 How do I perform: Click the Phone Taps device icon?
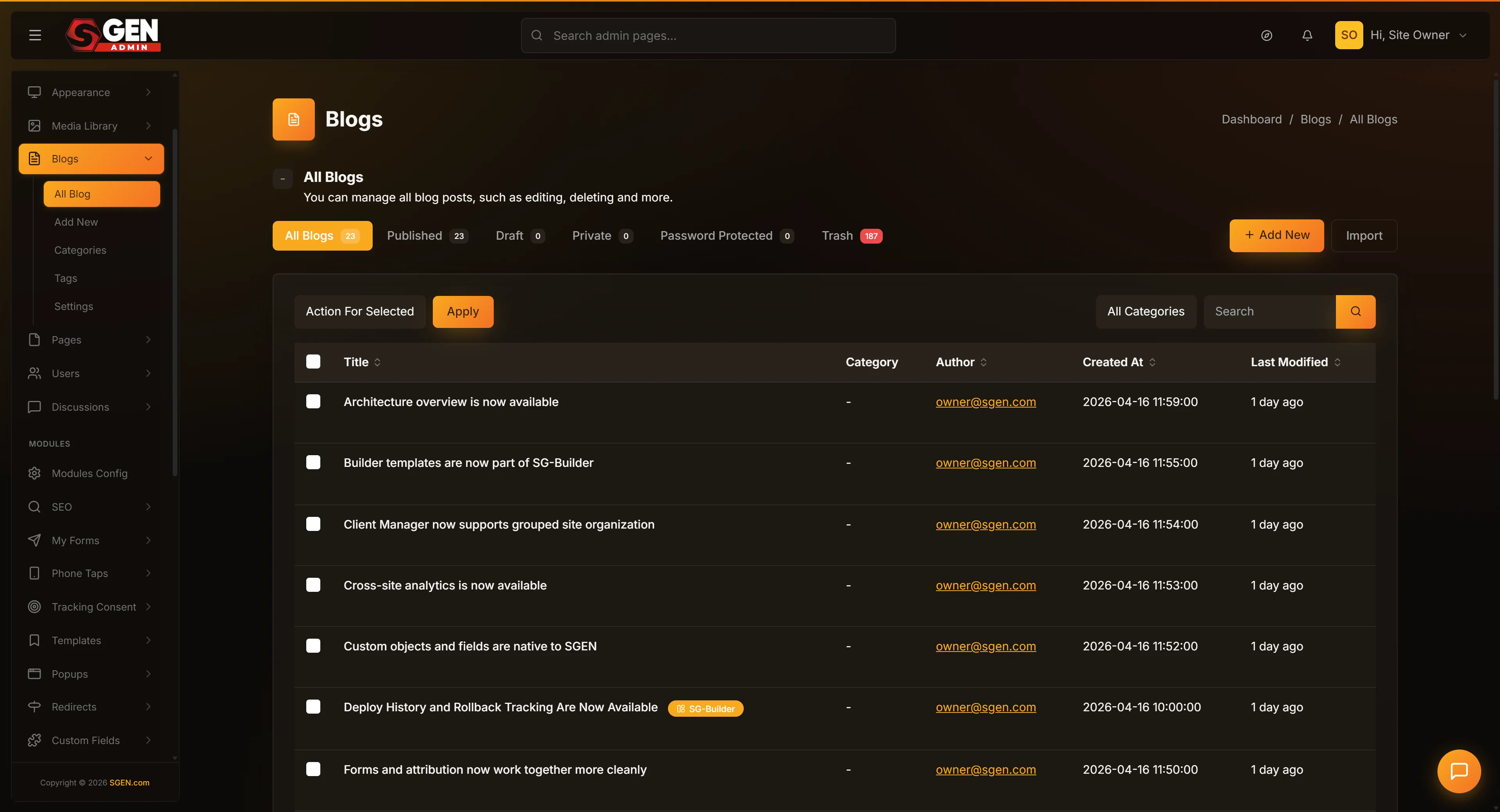[x=34, y=573]
